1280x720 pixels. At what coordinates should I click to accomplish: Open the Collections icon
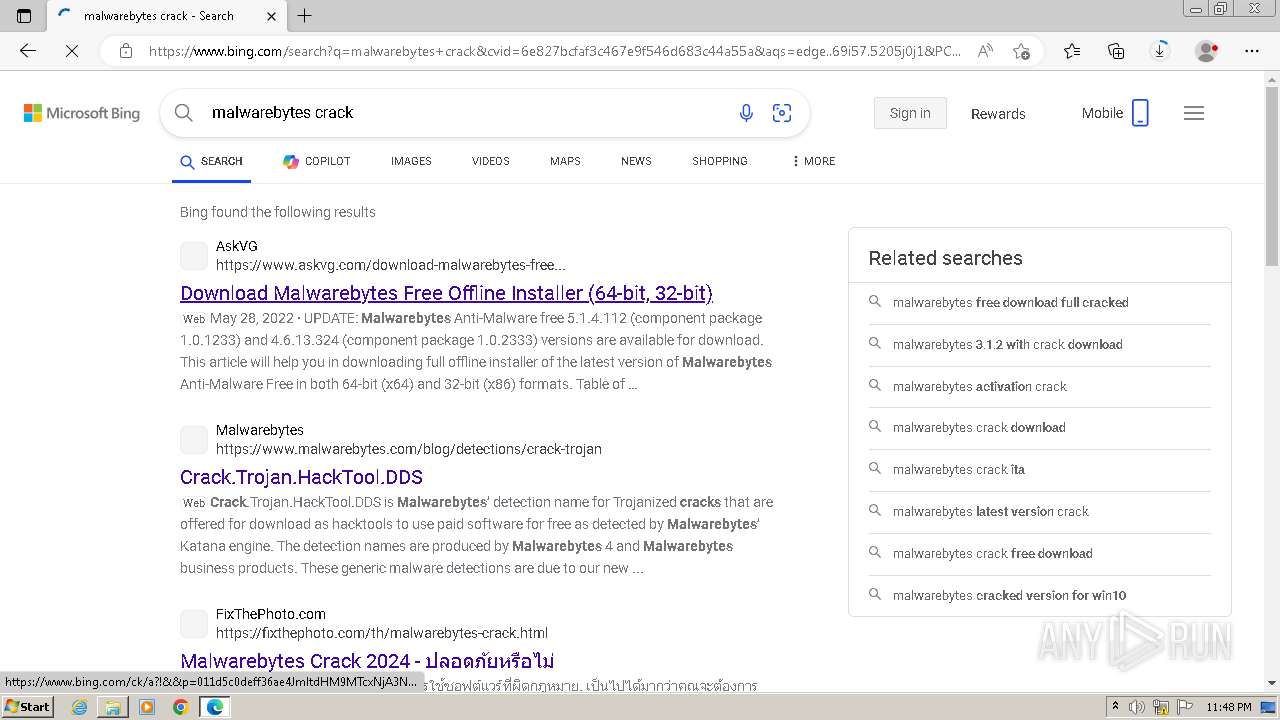pyautogui.click(x=1116, y=51)
